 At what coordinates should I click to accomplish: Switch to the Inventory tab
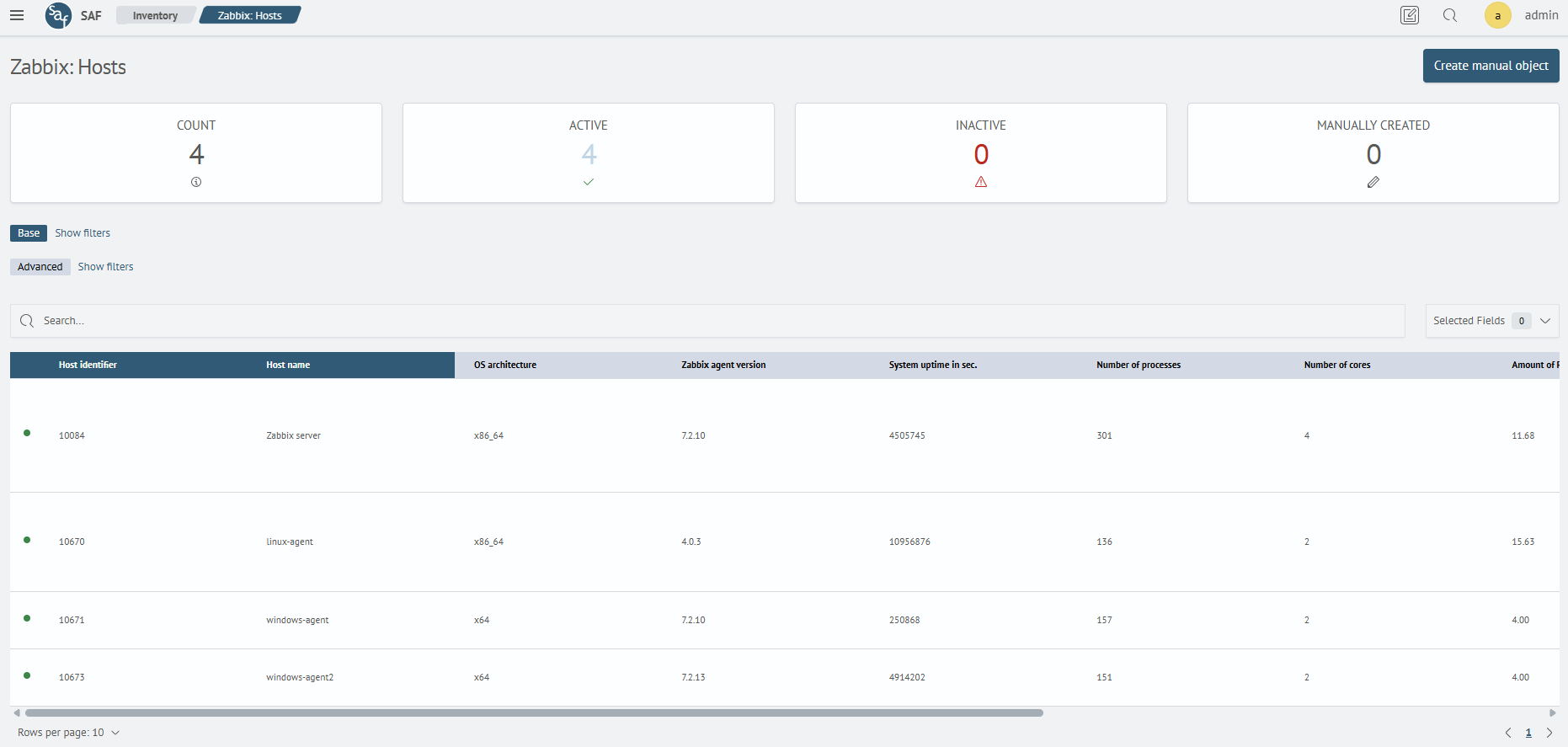(x=155, y=15)
